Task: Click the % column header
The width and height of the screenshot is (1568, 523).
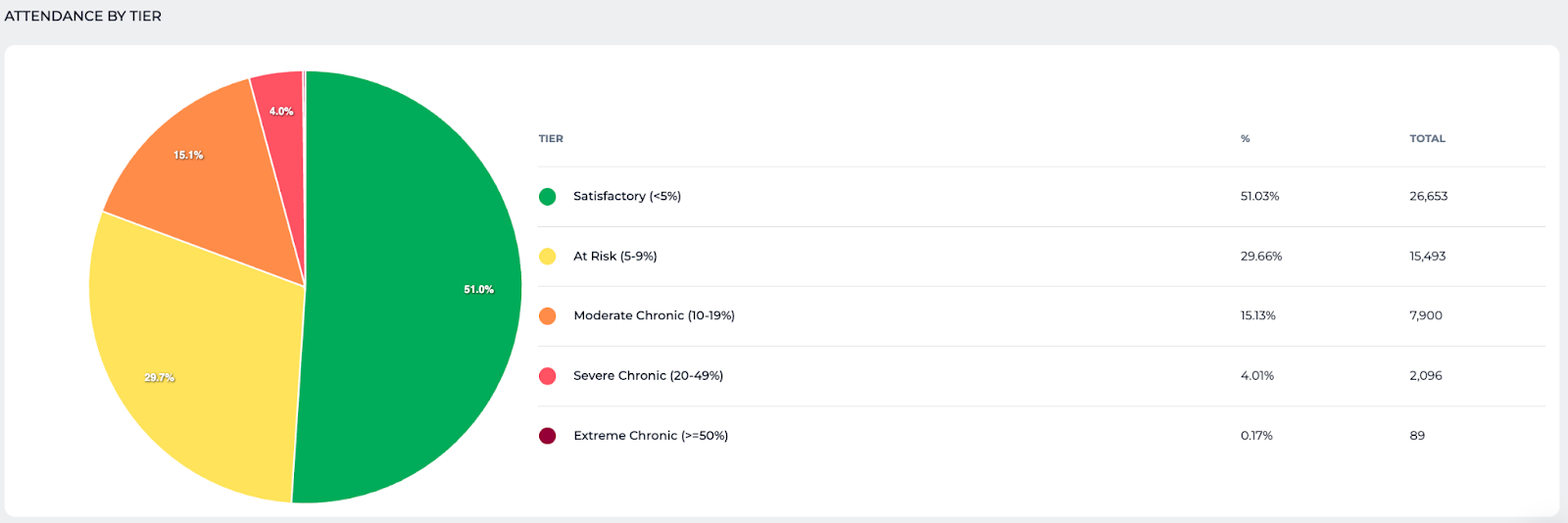Action: pyautogui.click(x=1246, y=139)
